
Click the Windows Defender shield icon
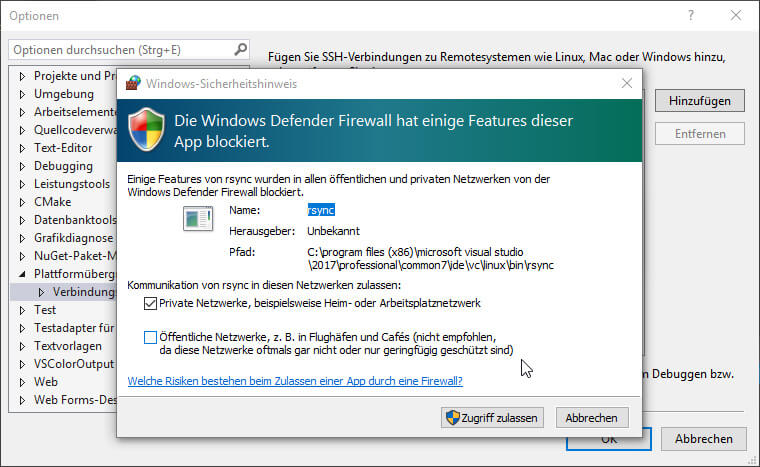coord(147,129)
